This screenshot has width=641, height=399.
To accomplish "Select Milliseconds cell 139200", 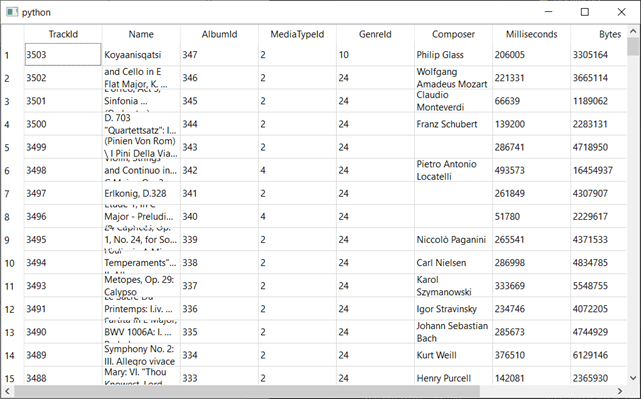I will coord(531,124).
